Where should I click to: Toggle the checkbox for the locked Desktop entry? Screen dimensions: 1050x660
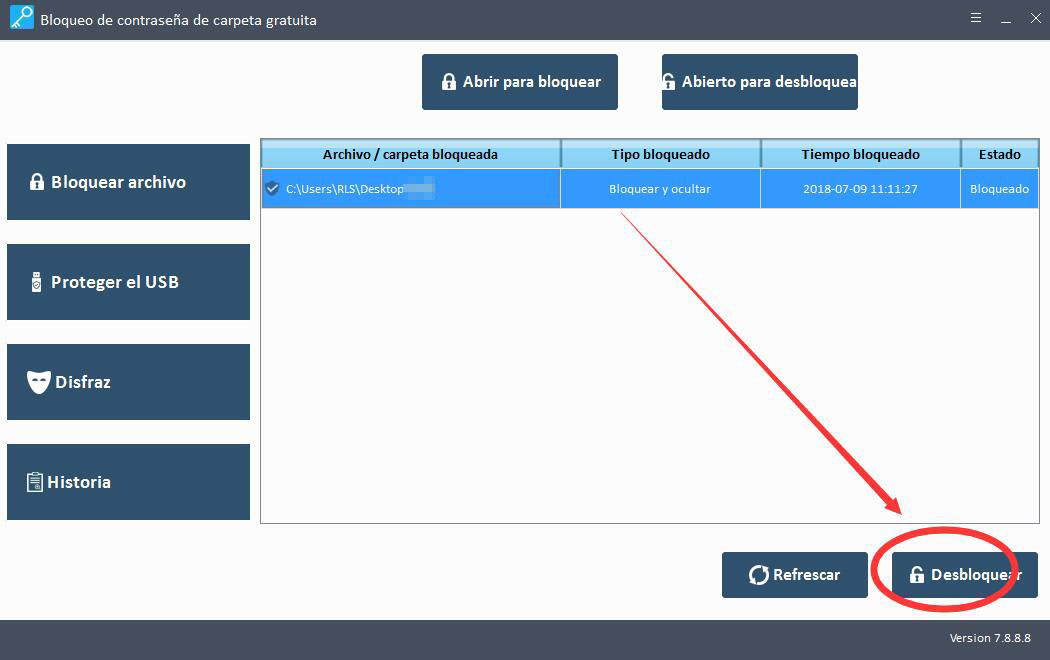point(272,188)
